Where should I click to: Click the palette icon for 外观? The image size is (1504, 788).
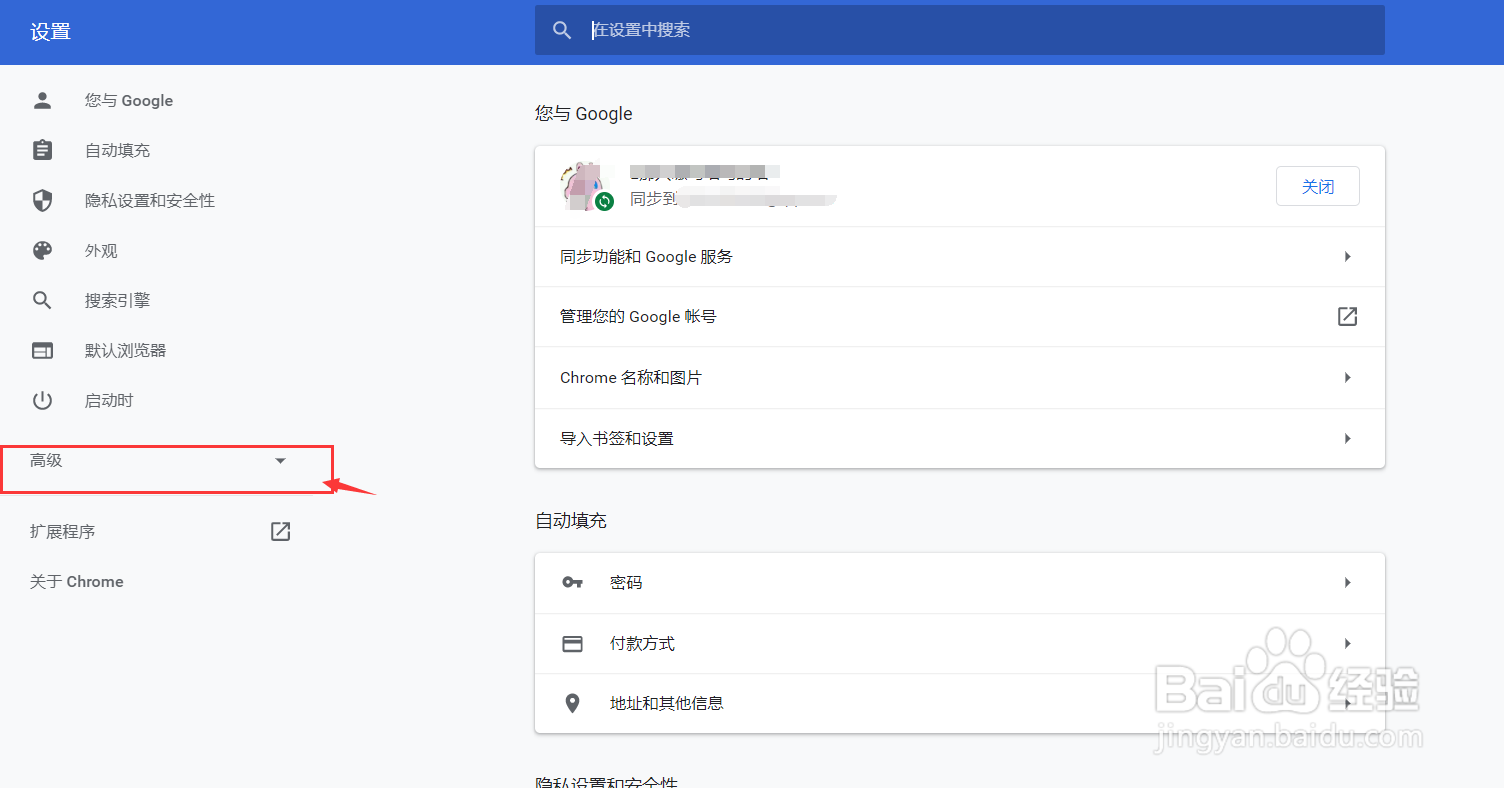(42, 250)
